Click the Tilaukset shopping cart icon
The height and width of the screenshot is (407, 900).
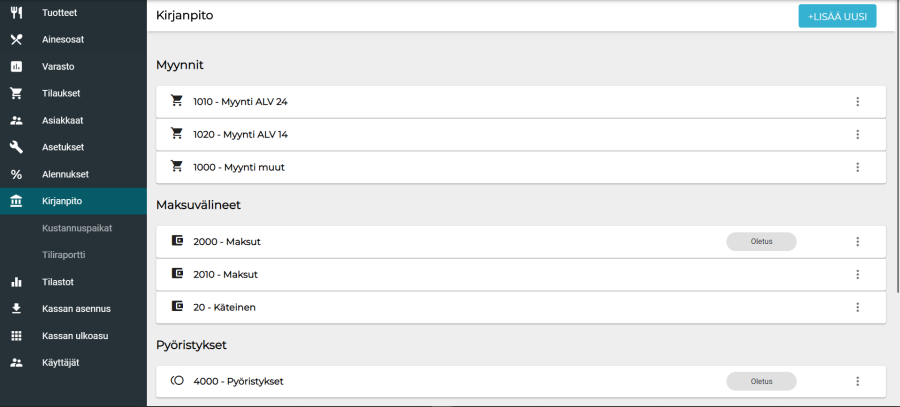[x=16, y=94]
